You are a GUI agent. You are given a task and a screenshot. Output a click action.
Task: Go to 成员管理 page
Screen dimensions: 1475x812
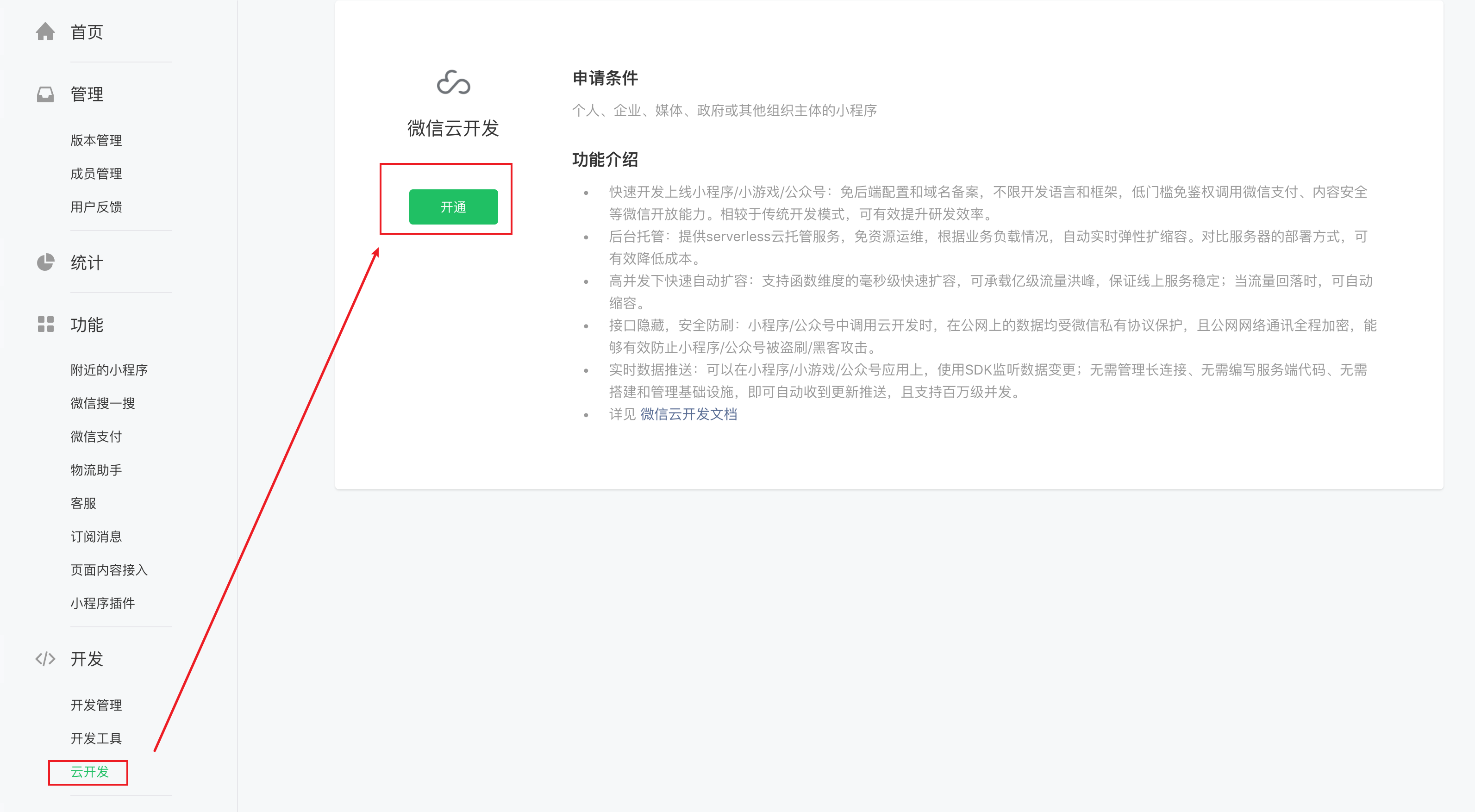point(96,174)
